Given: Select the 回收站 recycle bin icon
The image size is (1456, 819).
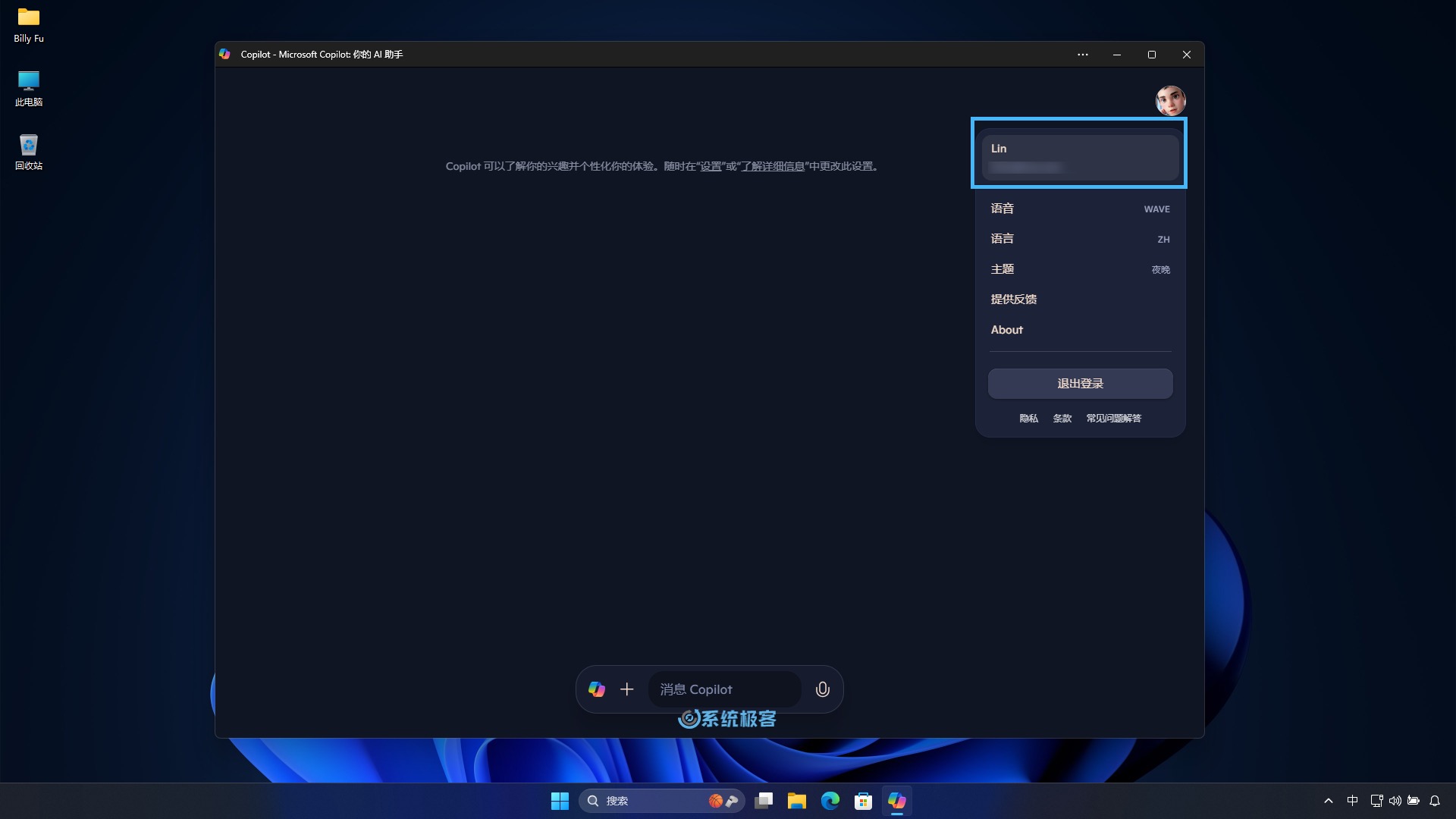Looking at the screenshot, I should coord(29,152).
